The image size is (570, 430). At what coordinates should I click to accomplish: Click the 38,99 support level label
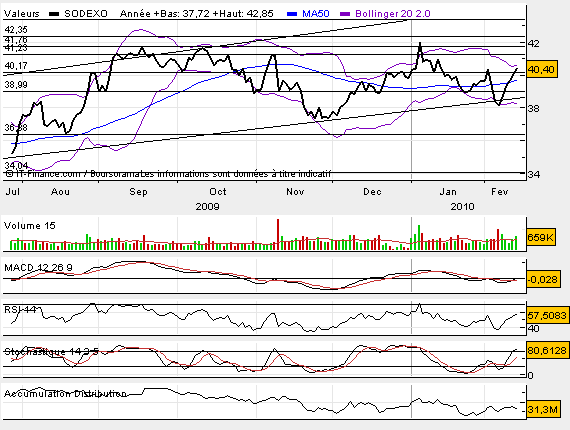coord(16,85)
